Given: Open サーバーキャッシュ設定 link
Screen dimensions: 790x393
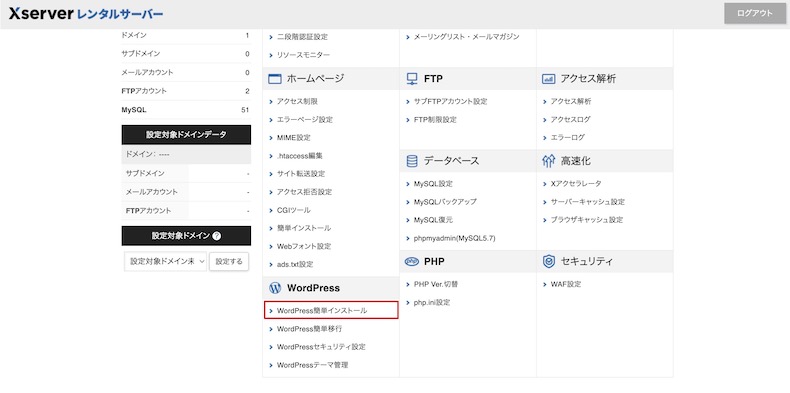Looking at the screenshot, I should (x=587, y=202).
